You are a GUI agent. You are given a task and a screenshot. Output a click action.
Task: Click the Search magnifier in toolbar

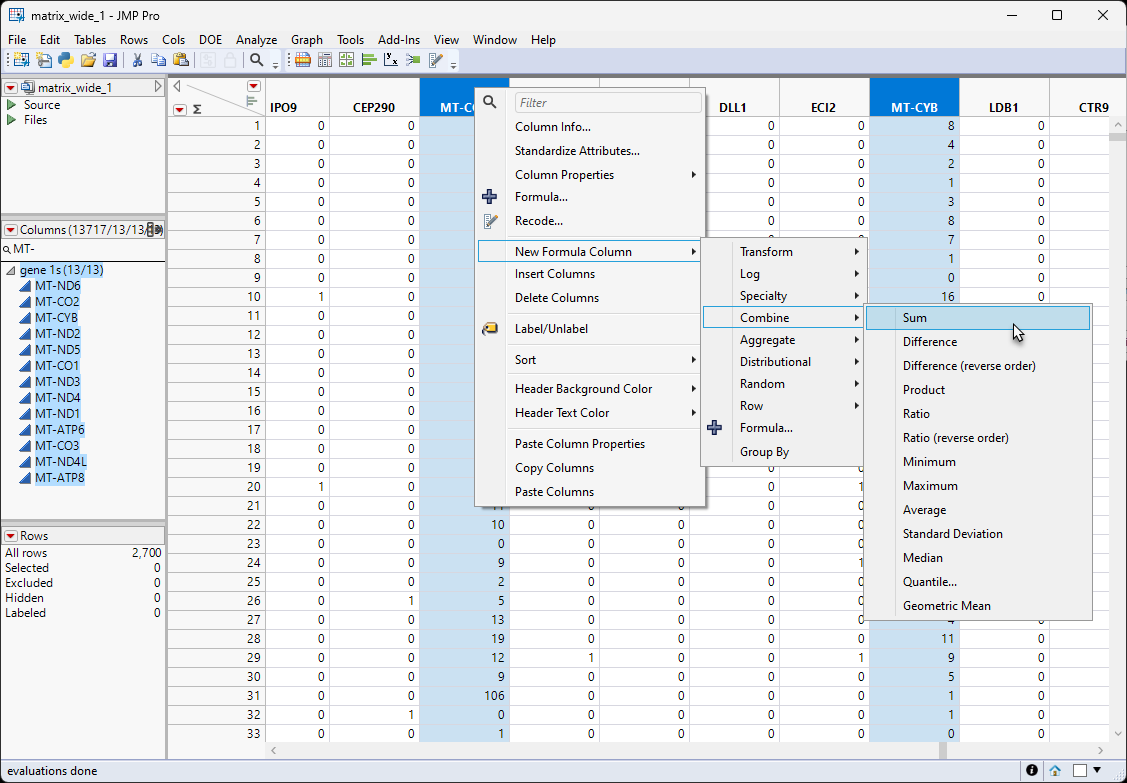pyautogui.click(x=257, y=60)
